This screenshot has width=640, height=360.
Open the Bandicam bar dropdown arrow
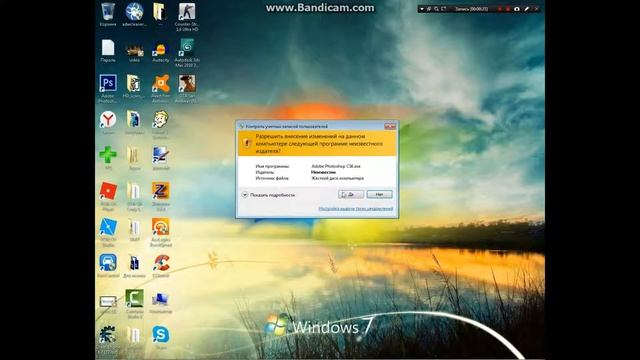pos(422,9)
